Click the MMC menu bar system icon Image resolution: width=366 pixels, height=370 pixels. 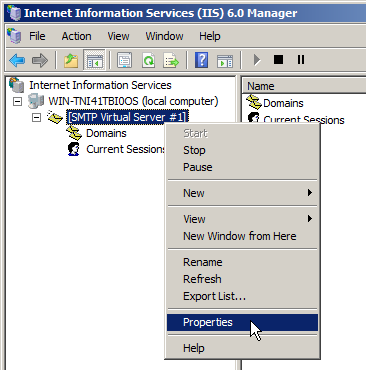pos(14,36)
